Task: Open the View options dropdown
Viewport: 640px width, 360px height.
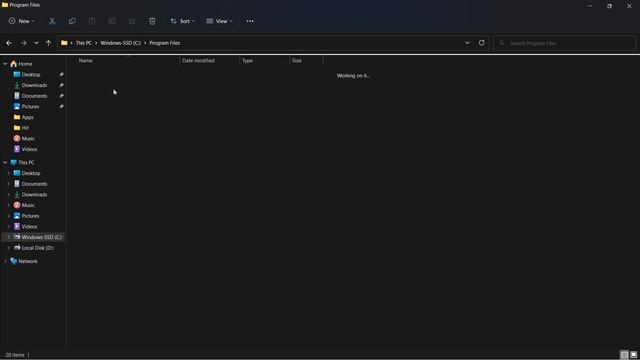Action: point(219,21)
